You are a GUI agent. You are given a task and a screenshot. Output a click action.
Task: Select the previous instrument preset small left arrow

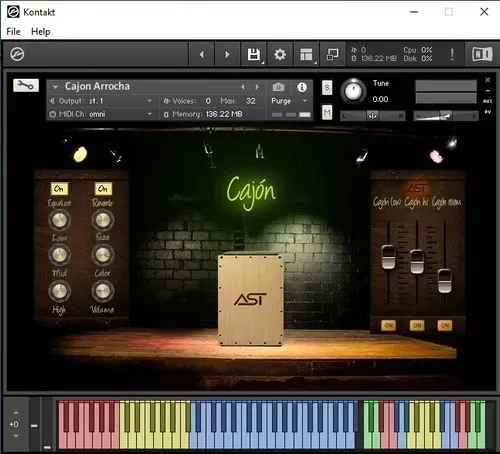click(243, 87)
